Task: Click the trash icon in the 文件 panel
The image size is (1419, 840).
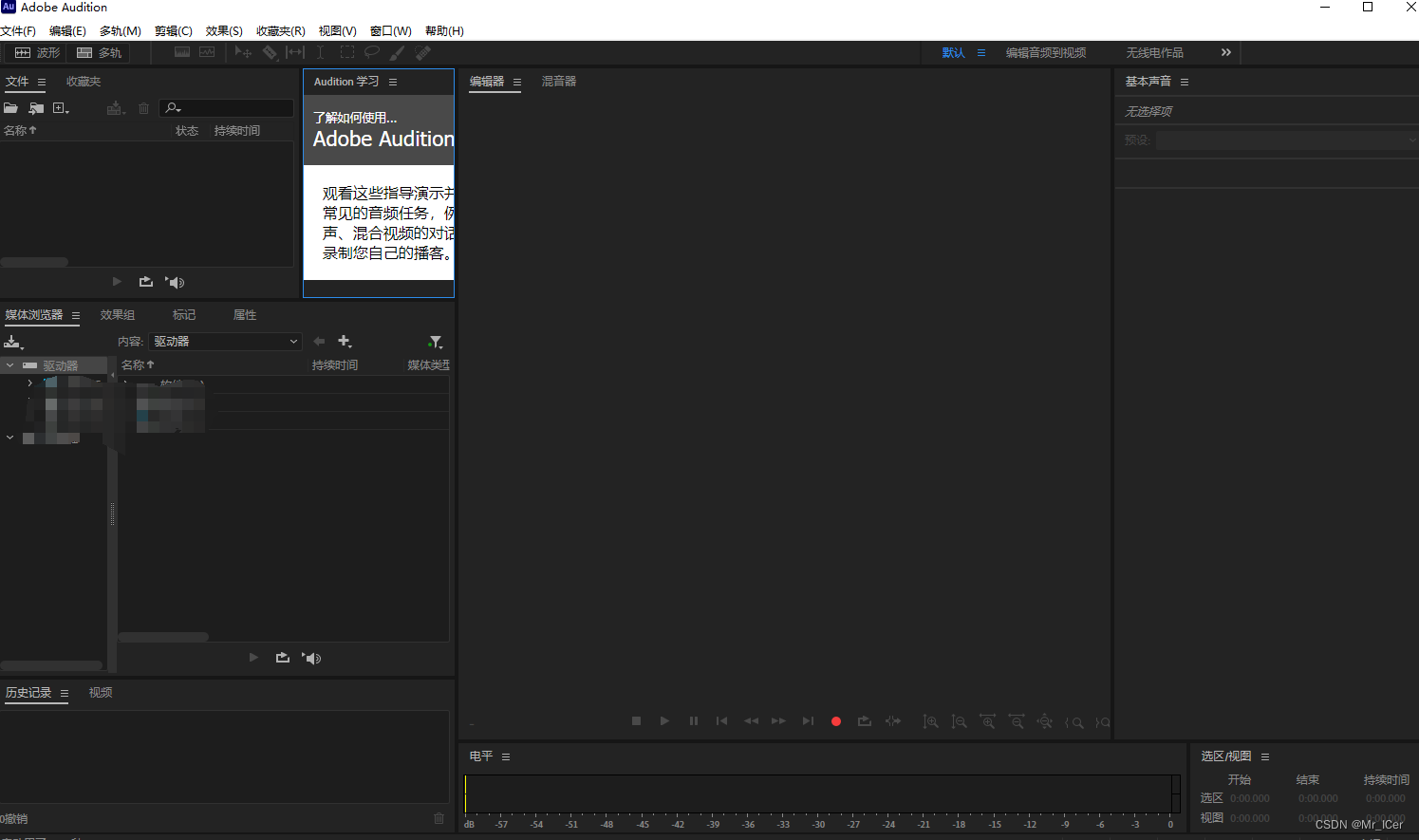Action: pos(143,108)
